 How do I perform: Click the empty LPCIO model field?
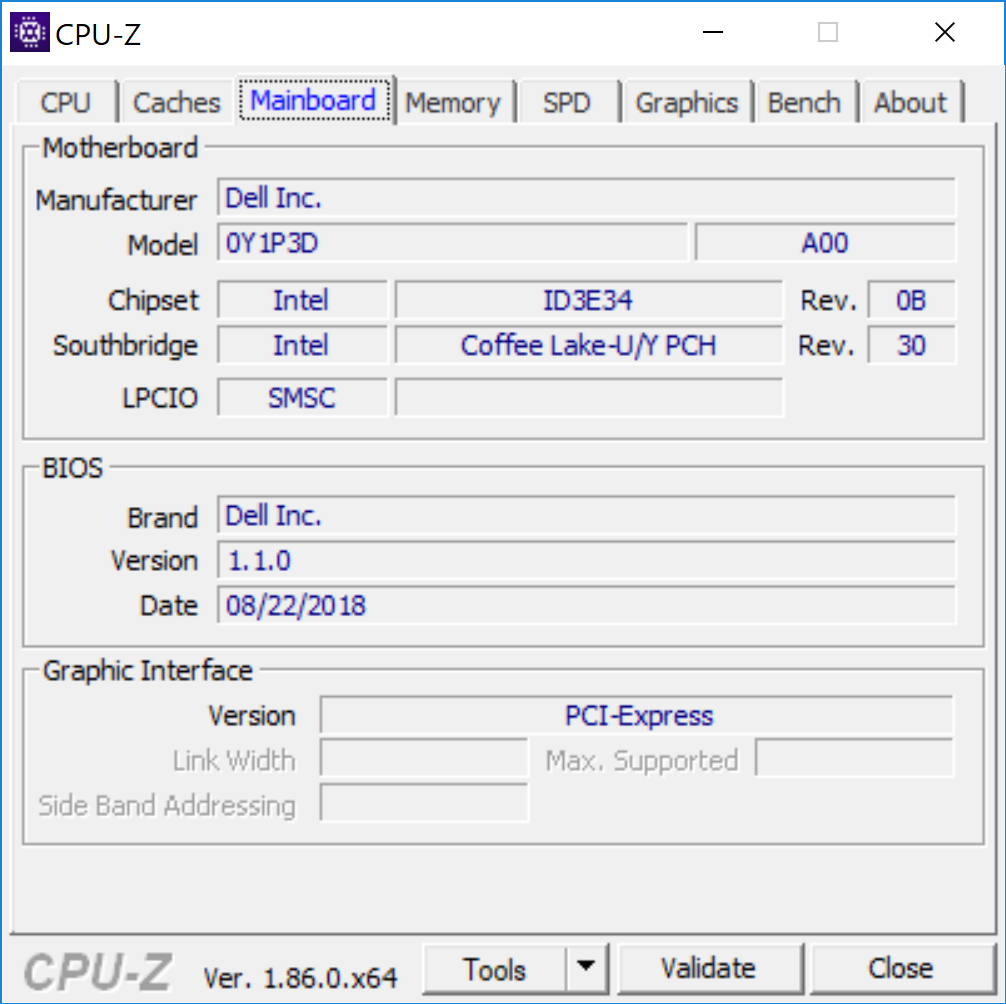(589, 398)
